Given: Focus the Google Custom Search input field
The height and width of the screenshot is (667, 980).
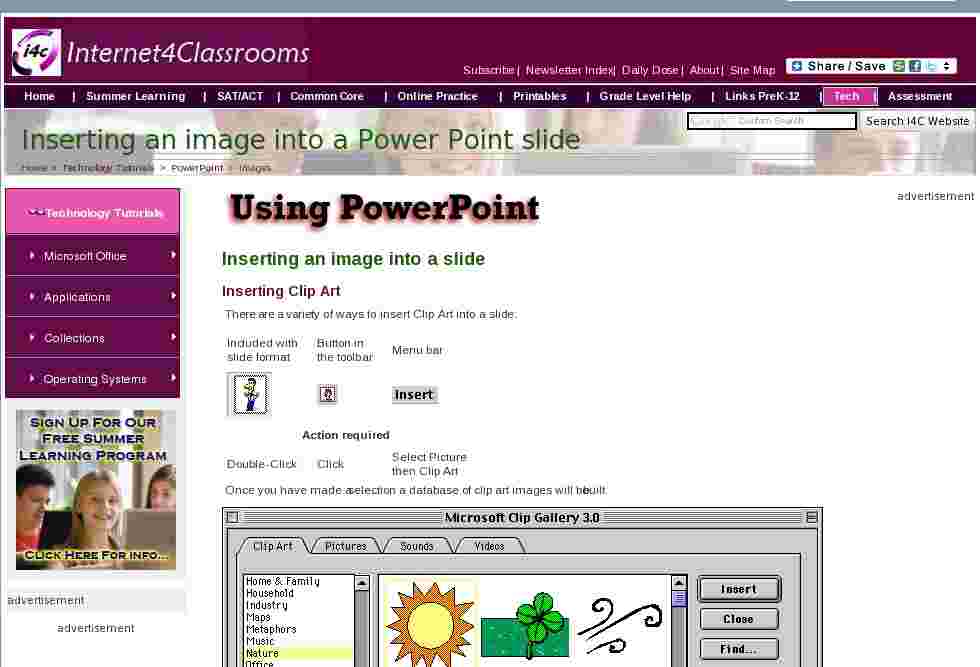Looking at the screenshot, I should [x=771, y=121].
